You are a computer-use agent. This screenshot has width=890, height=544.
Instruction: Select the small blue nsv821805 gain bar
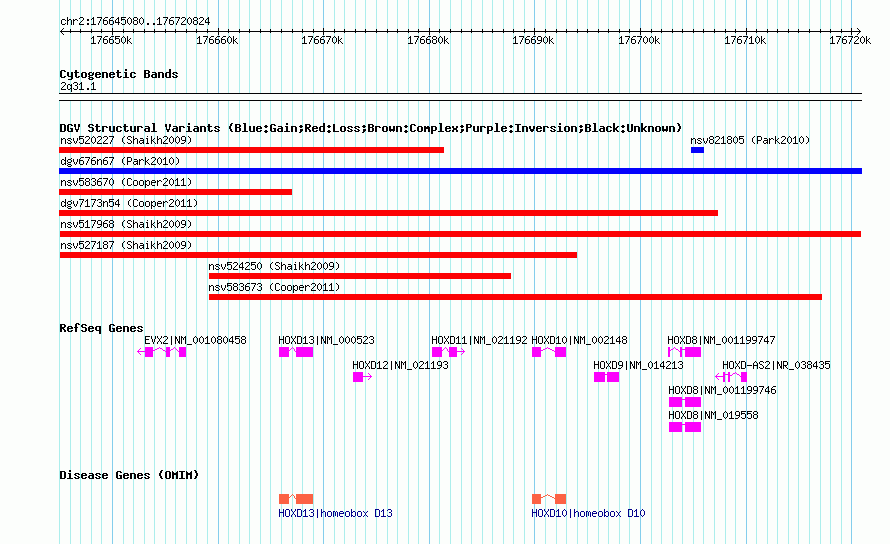697,150
